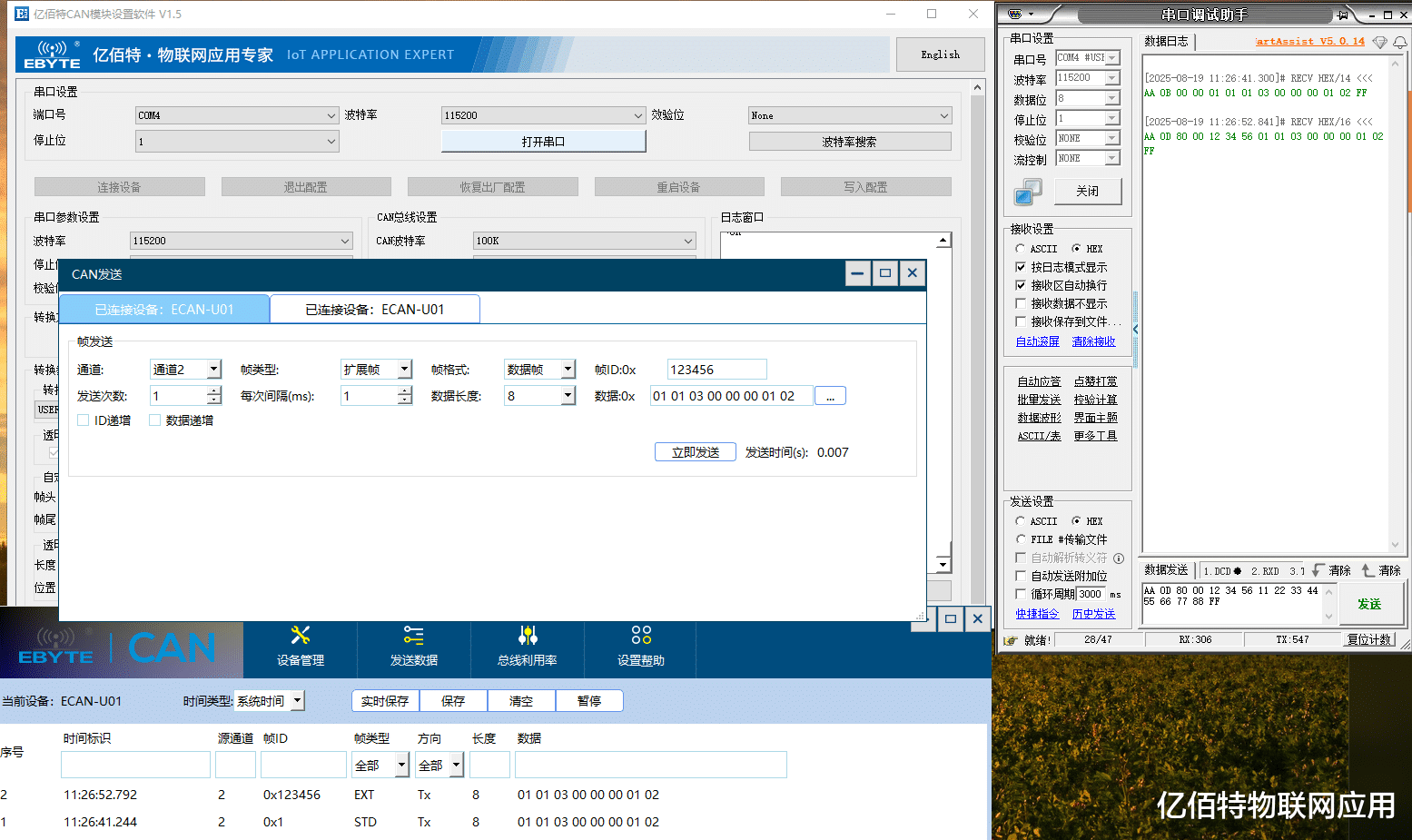Switch language with the English button
Image resolution: width=1412 pixels, height=840 pixels.
coord(941,54)
